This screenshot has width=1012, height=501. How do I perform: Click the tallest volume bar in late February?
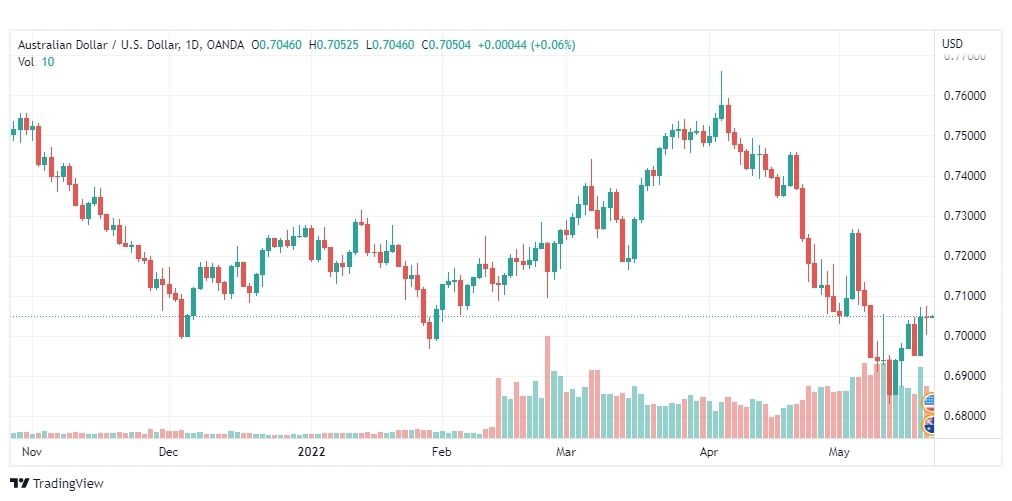coord(547,387)
